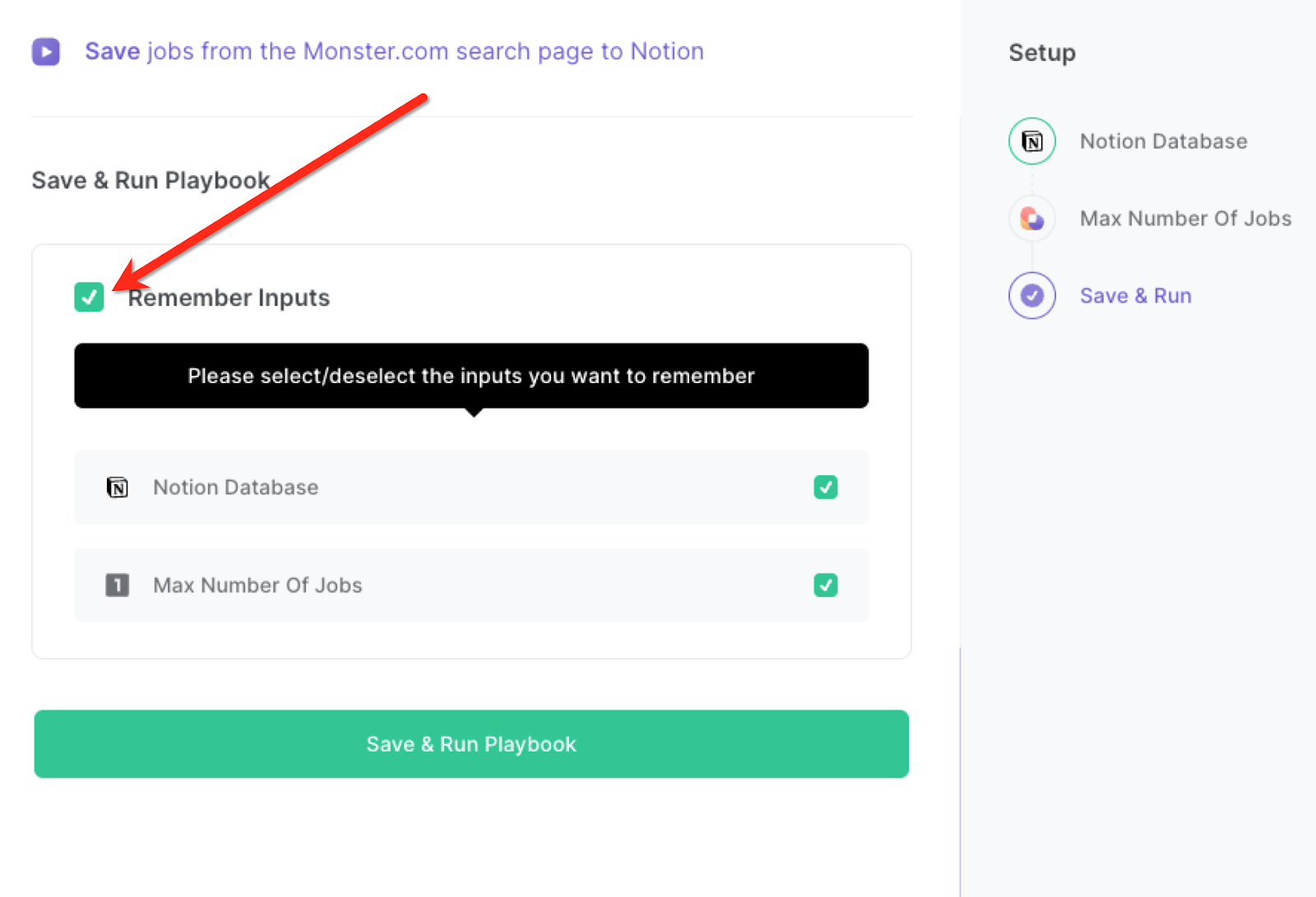
Task: Click the Notion Database row label text
Action: 235,488
